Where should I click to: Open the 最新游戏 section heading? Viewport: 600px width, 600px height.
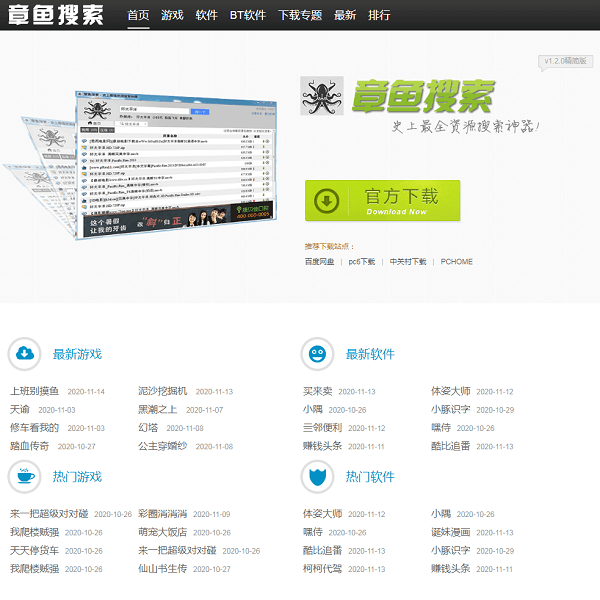[x=77, y=354]
